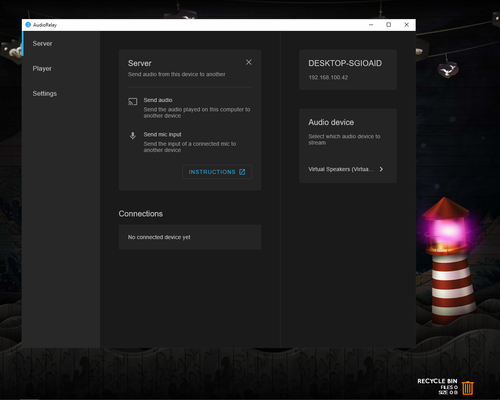Viewport: 500px width, 400px height.
Task: Click the Audio device heading
Action: pyautogui.click(x=331, y=122)
